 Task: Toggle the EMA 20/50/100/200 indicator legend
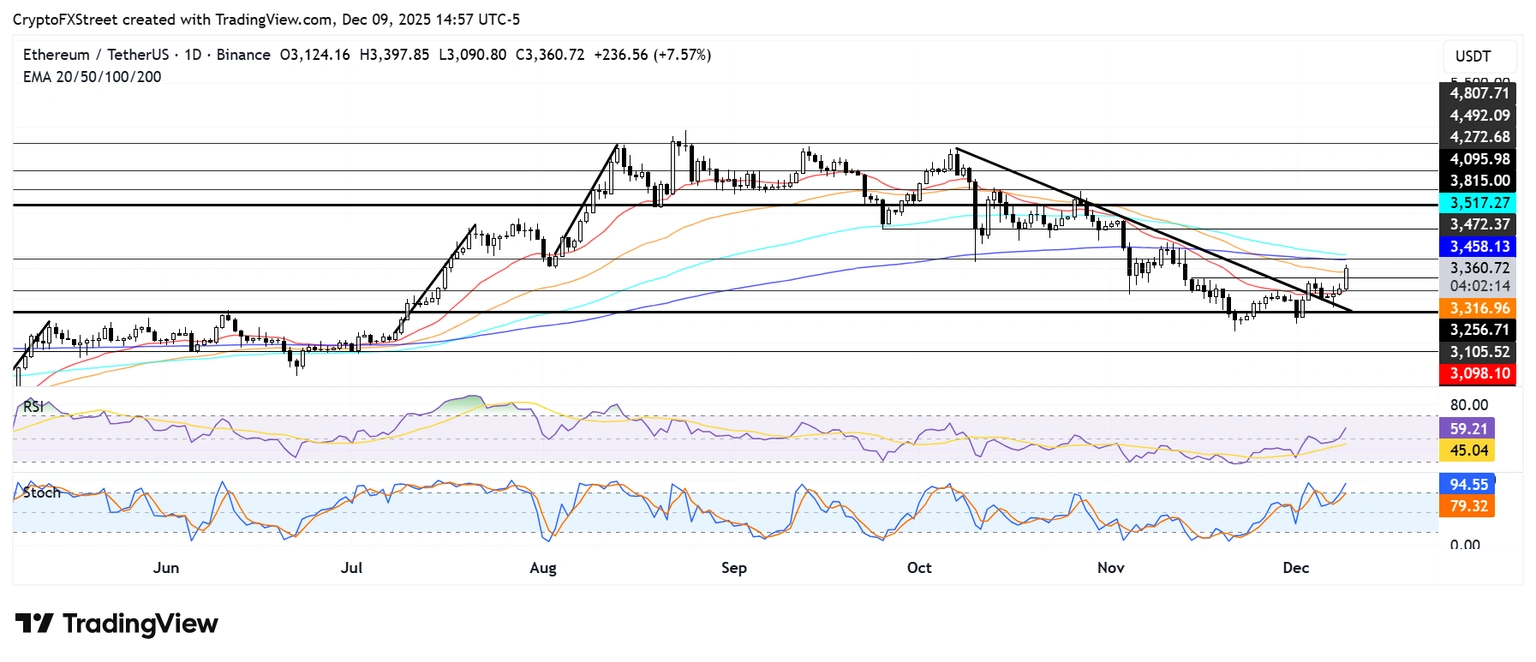[92, 77]
